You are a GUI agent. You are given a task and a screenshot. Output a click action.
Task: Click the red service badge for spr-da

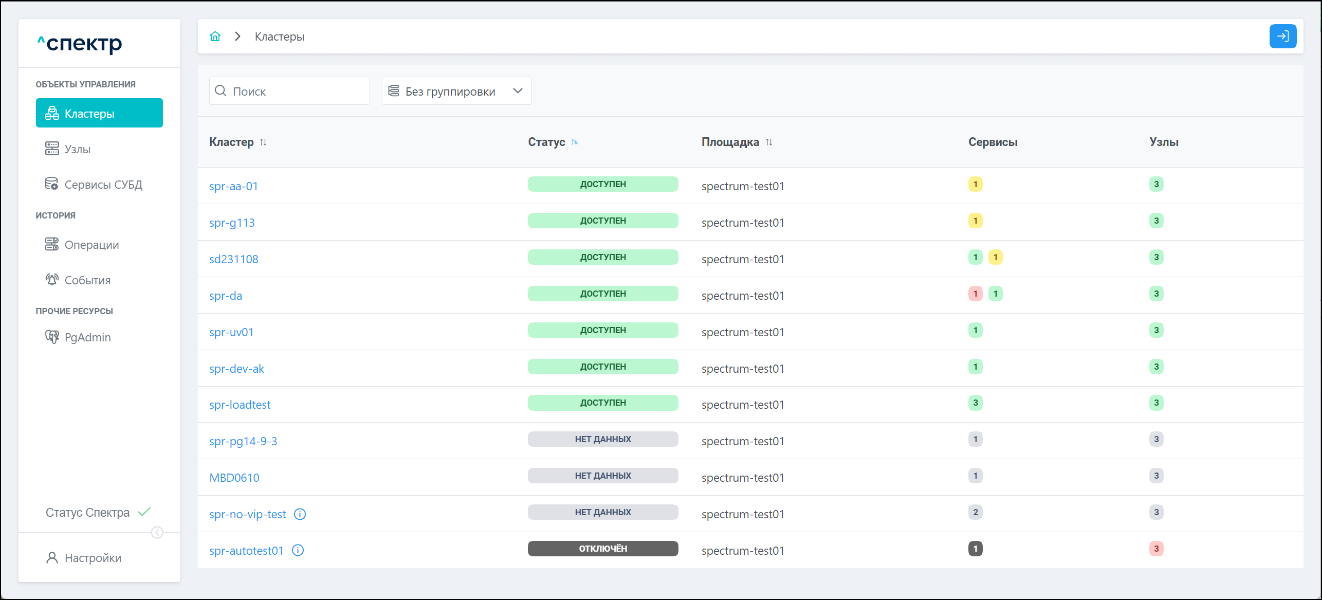point(975,294)
